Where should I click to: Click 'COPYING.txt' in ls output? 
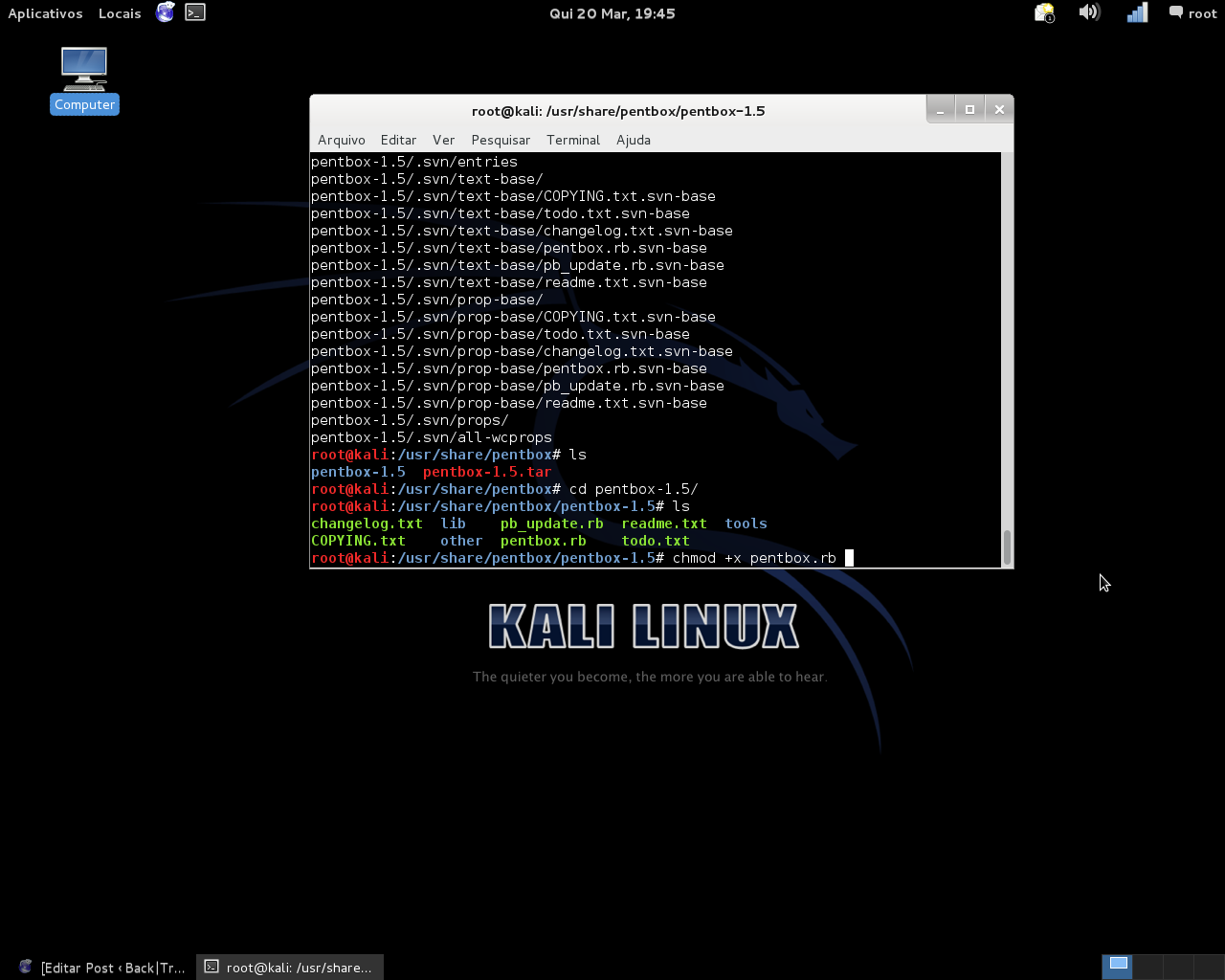pyautogui.click(x=358, y=541)
